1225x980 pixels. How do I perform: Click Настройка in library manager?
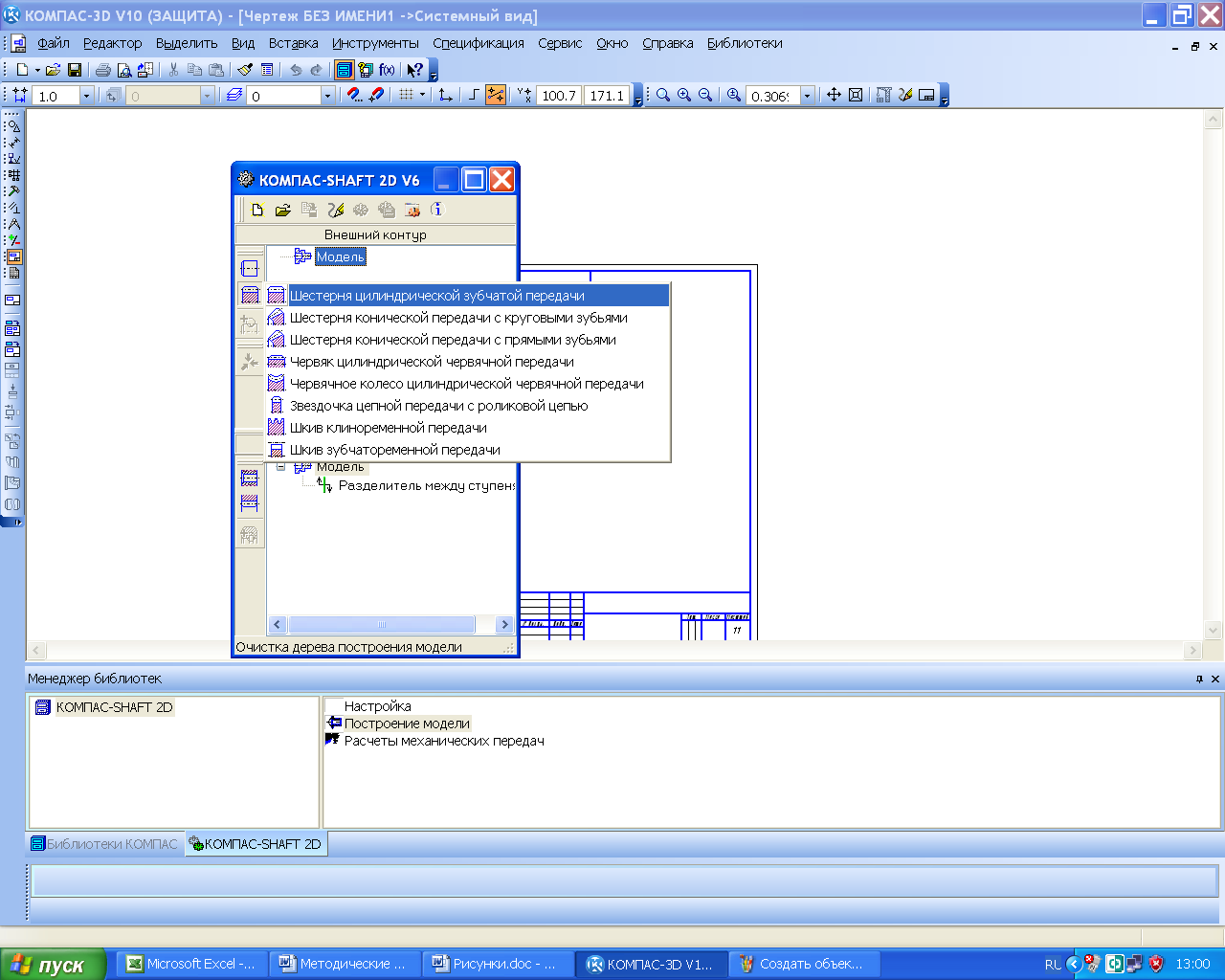pos(378,706)
